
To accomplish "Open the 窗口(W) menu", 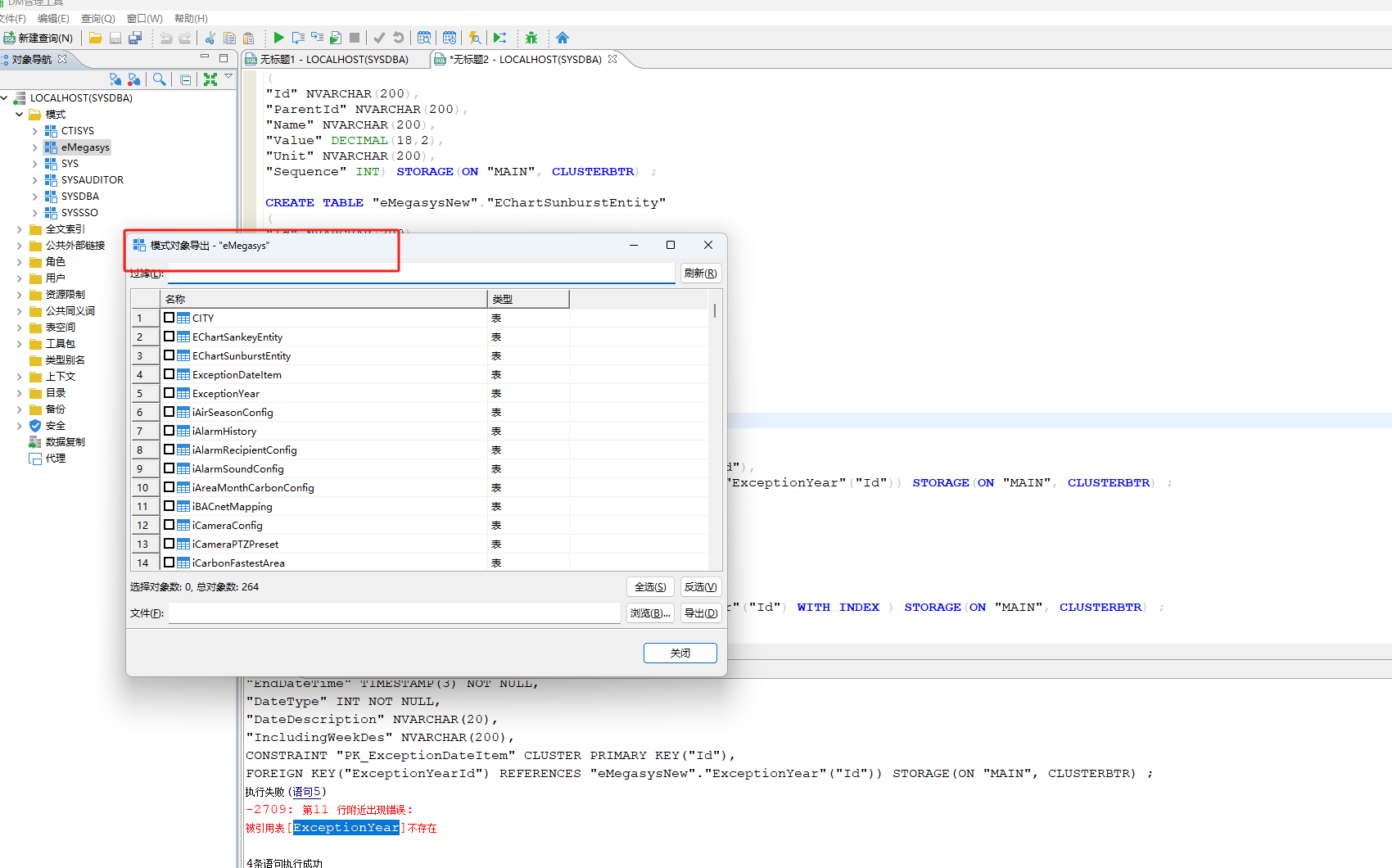I will [145, 18].
